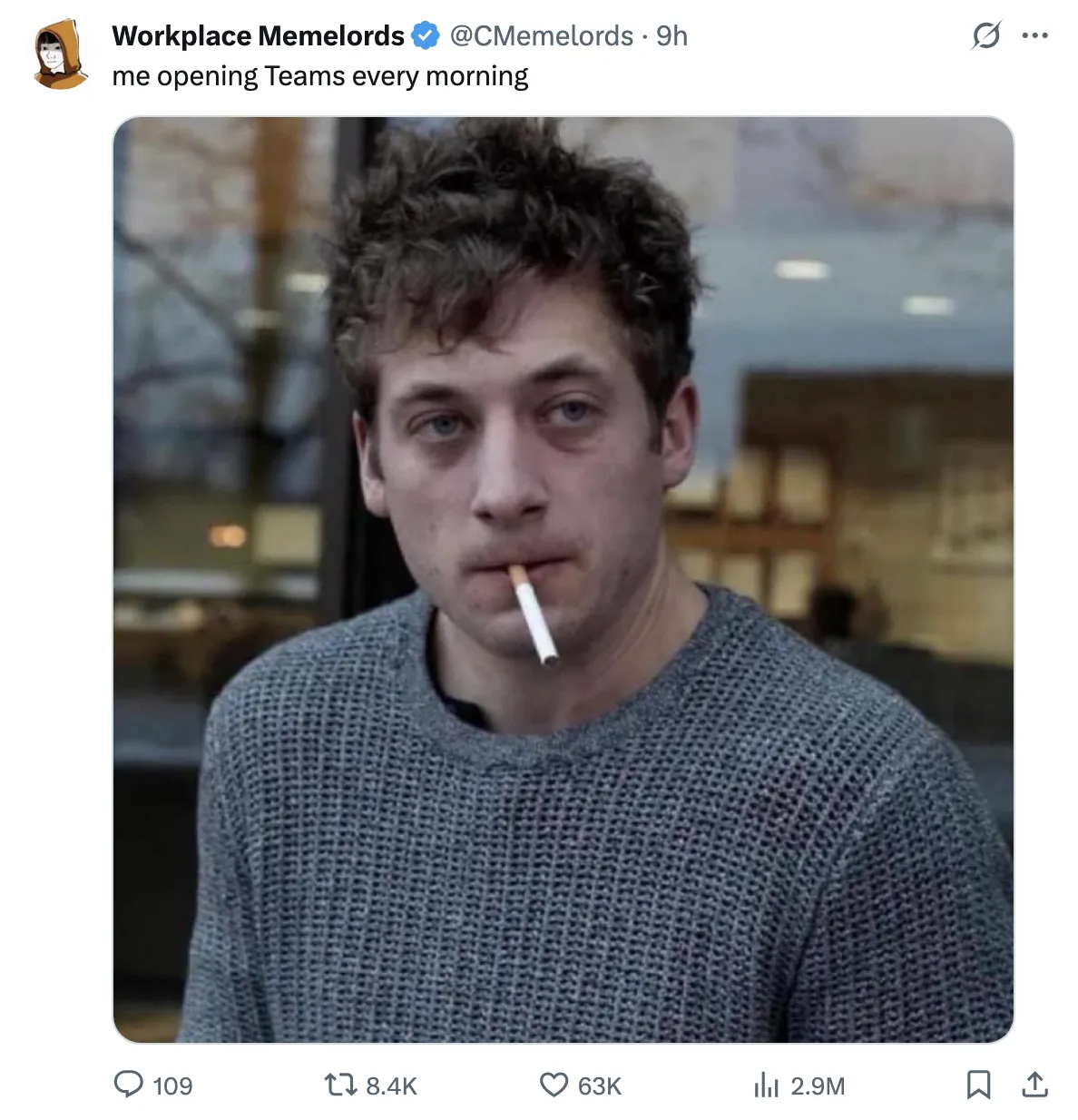Image resolution: width=1078 pixels, height=1120 pixels.
Task: Open the three-dot more options menu
Action: click(1034, 36)
